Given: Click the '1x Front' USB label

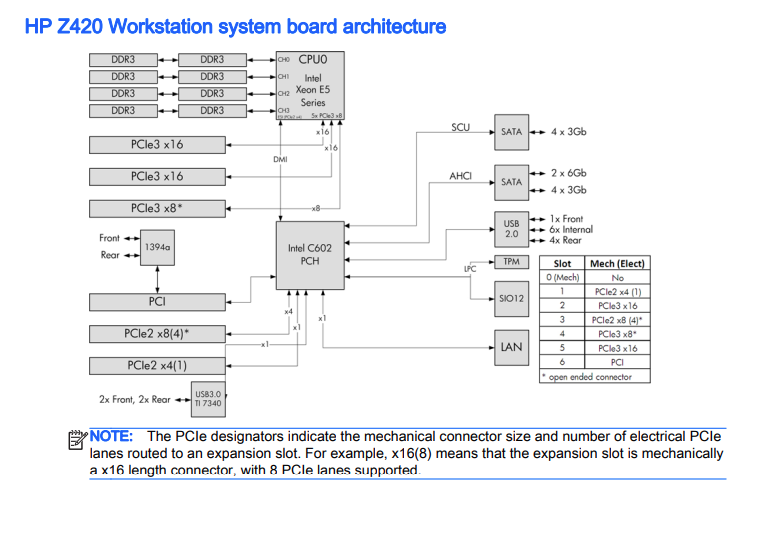Looking at the screenshot, I should 566,219.
